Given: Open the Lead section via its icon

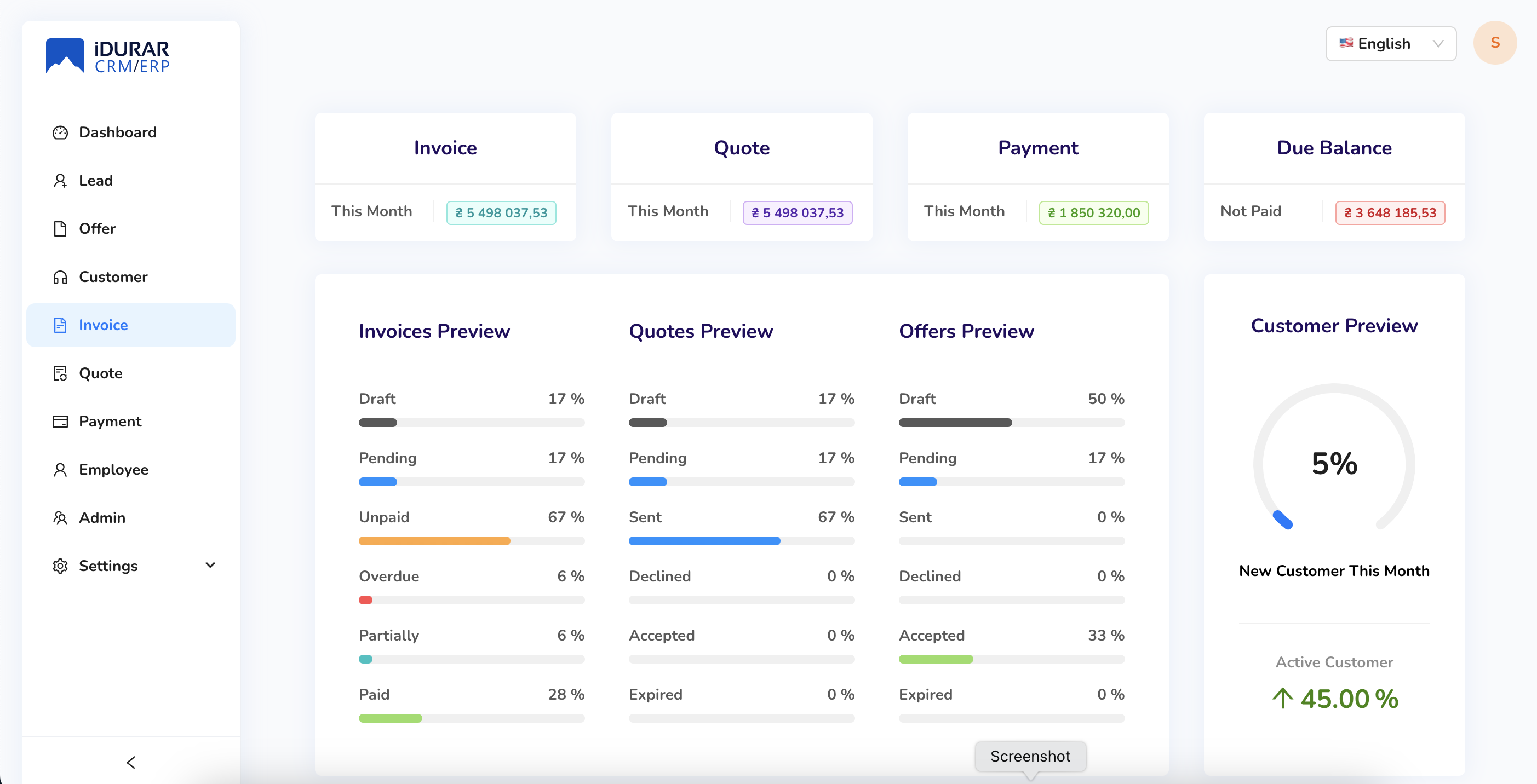Looking at the screenshot, I should pyautogui.click(x=60, y=181).
